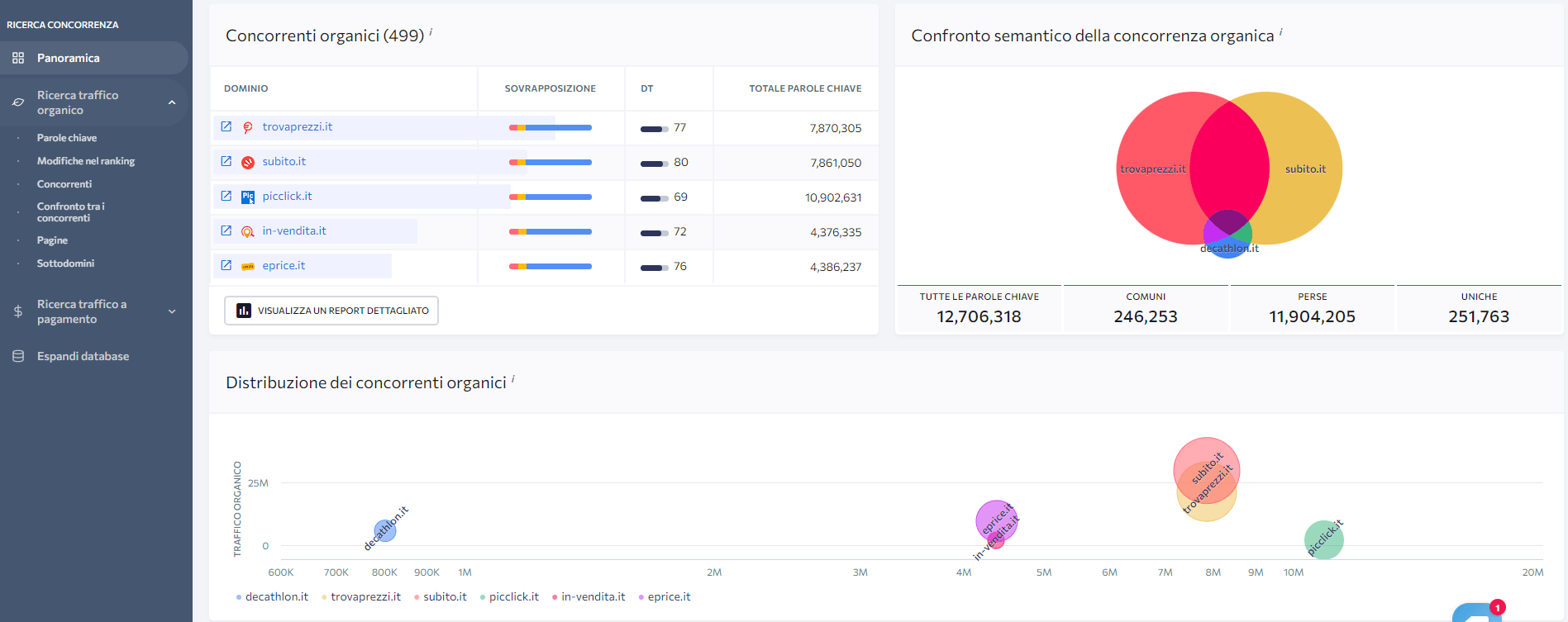The height and width of the screenshot is (622, 1568).
Task: Sort by the SOVRAPPOSIZIONE column header
Action: pos(550,88)
